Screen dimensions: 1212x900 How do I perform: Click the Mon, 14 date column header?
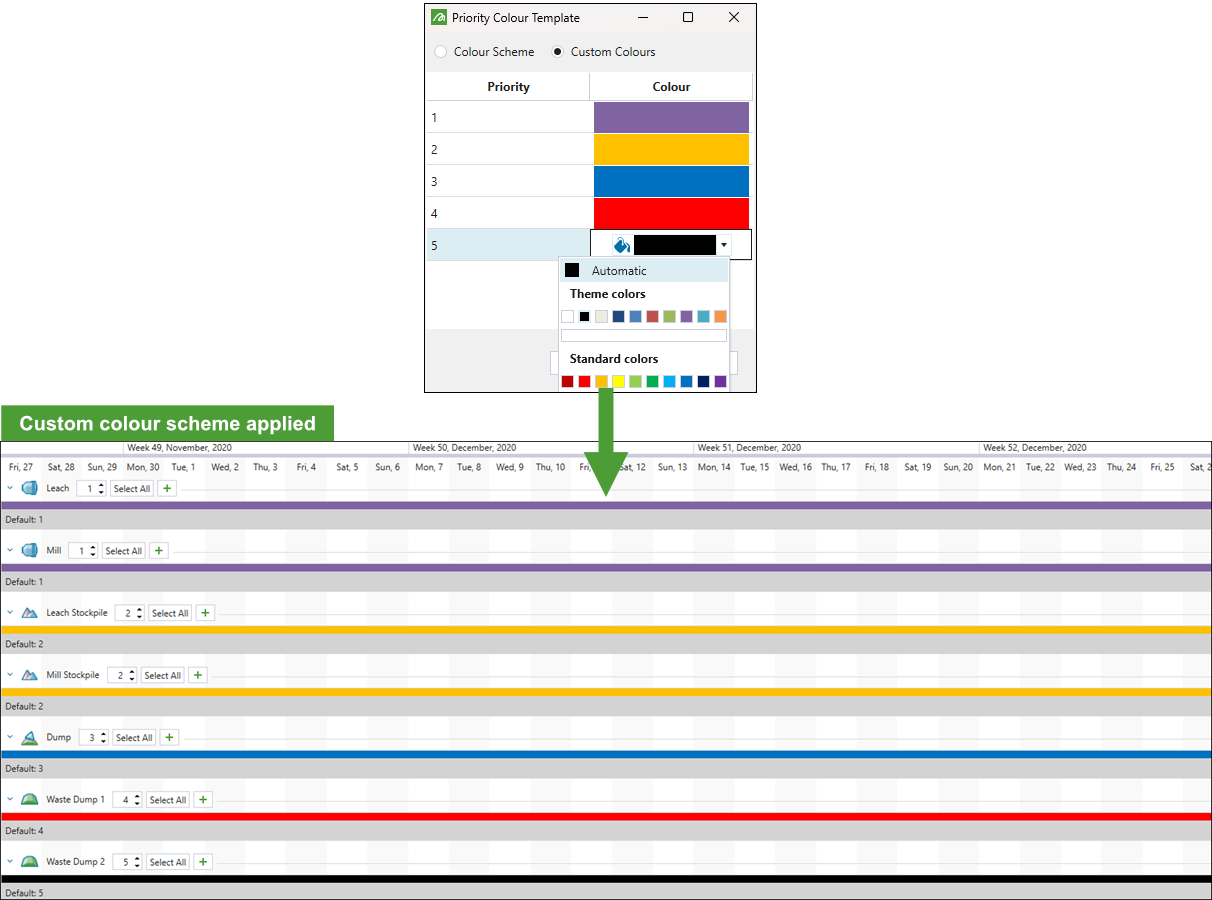714,467
